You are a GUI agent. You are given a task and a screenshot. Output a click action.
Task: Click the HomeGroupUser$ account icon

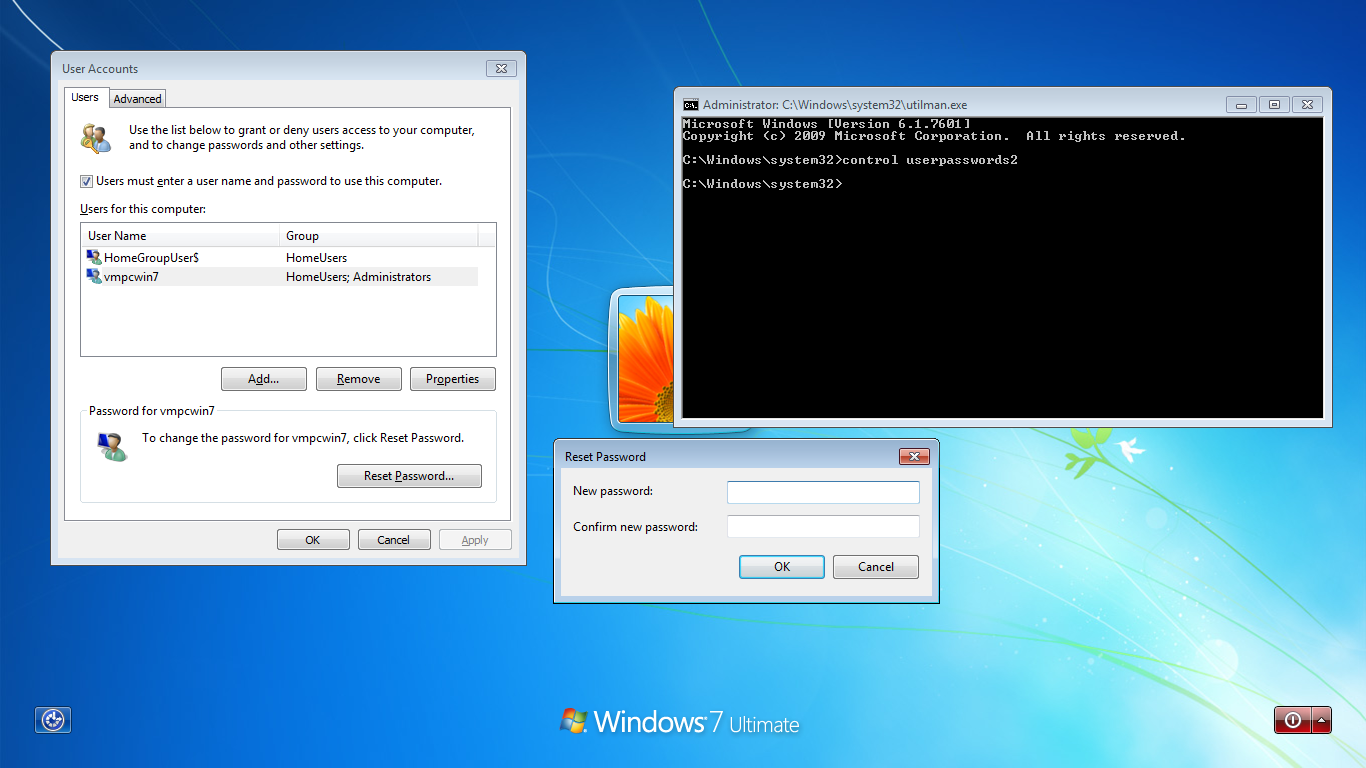tap(94, 258)
